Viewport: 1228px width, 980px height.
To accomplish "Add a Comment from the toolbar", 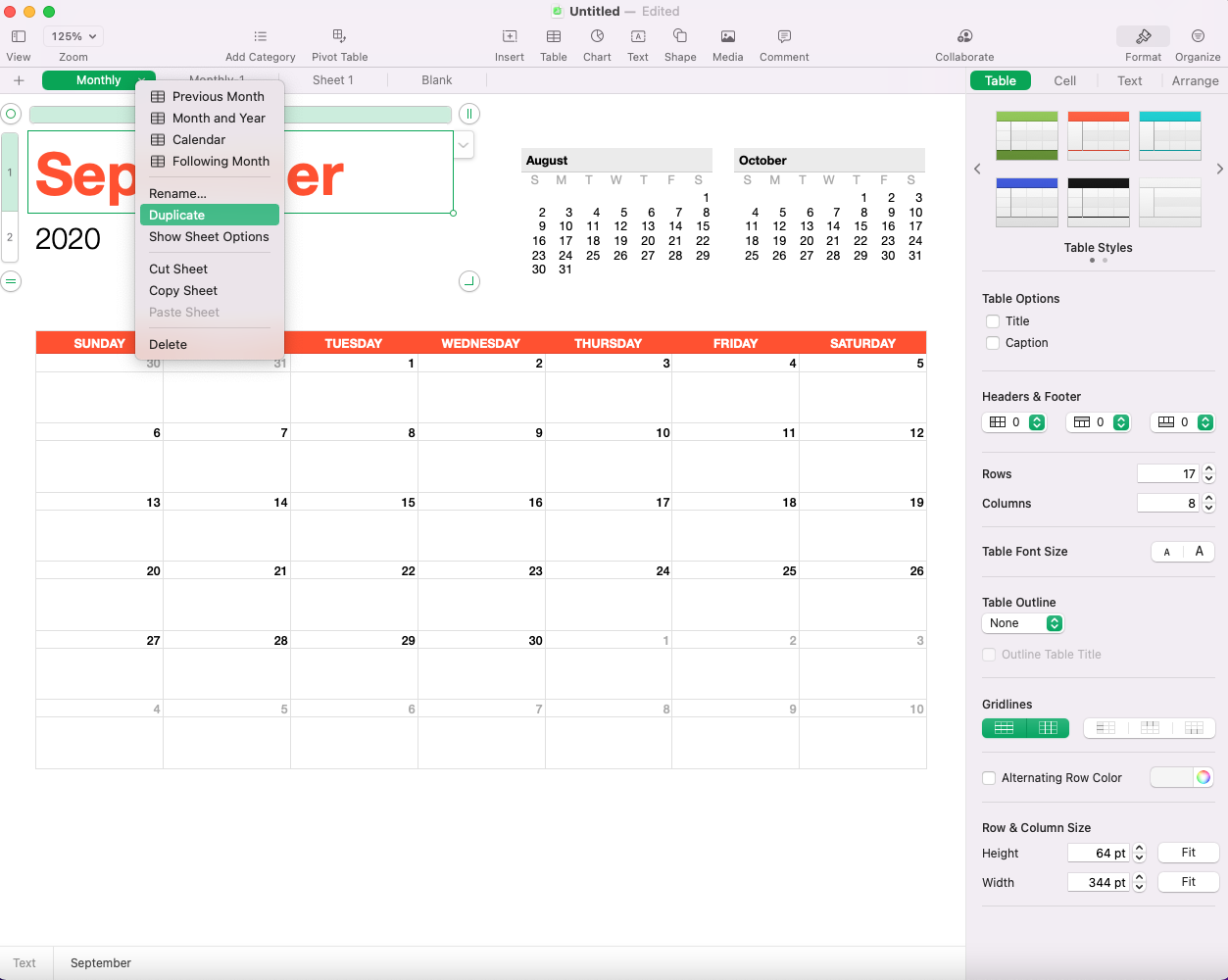I will (784, 44).
